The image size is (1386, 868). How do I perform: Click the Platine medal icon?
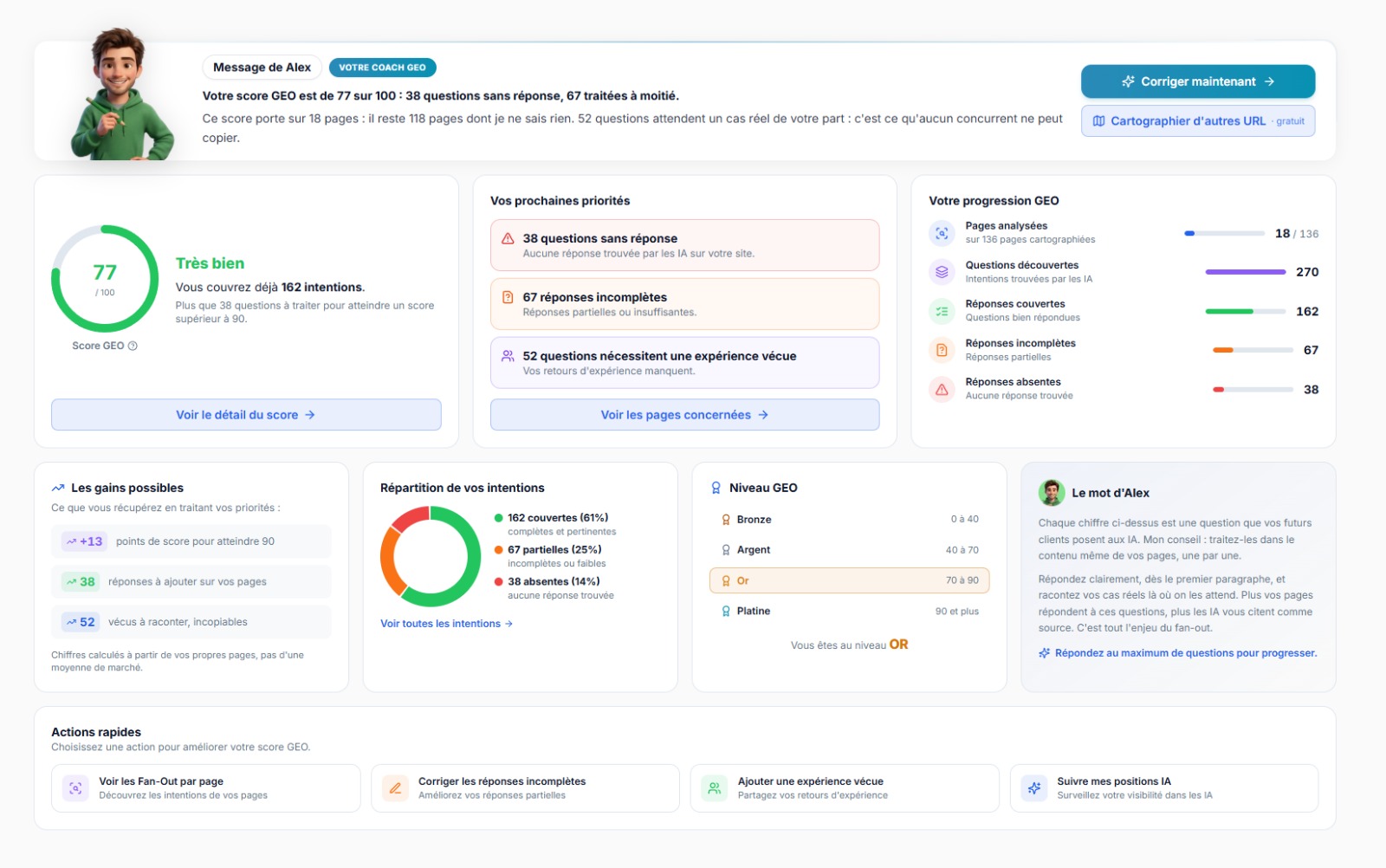pyautogui.click(x=726, y=612)
